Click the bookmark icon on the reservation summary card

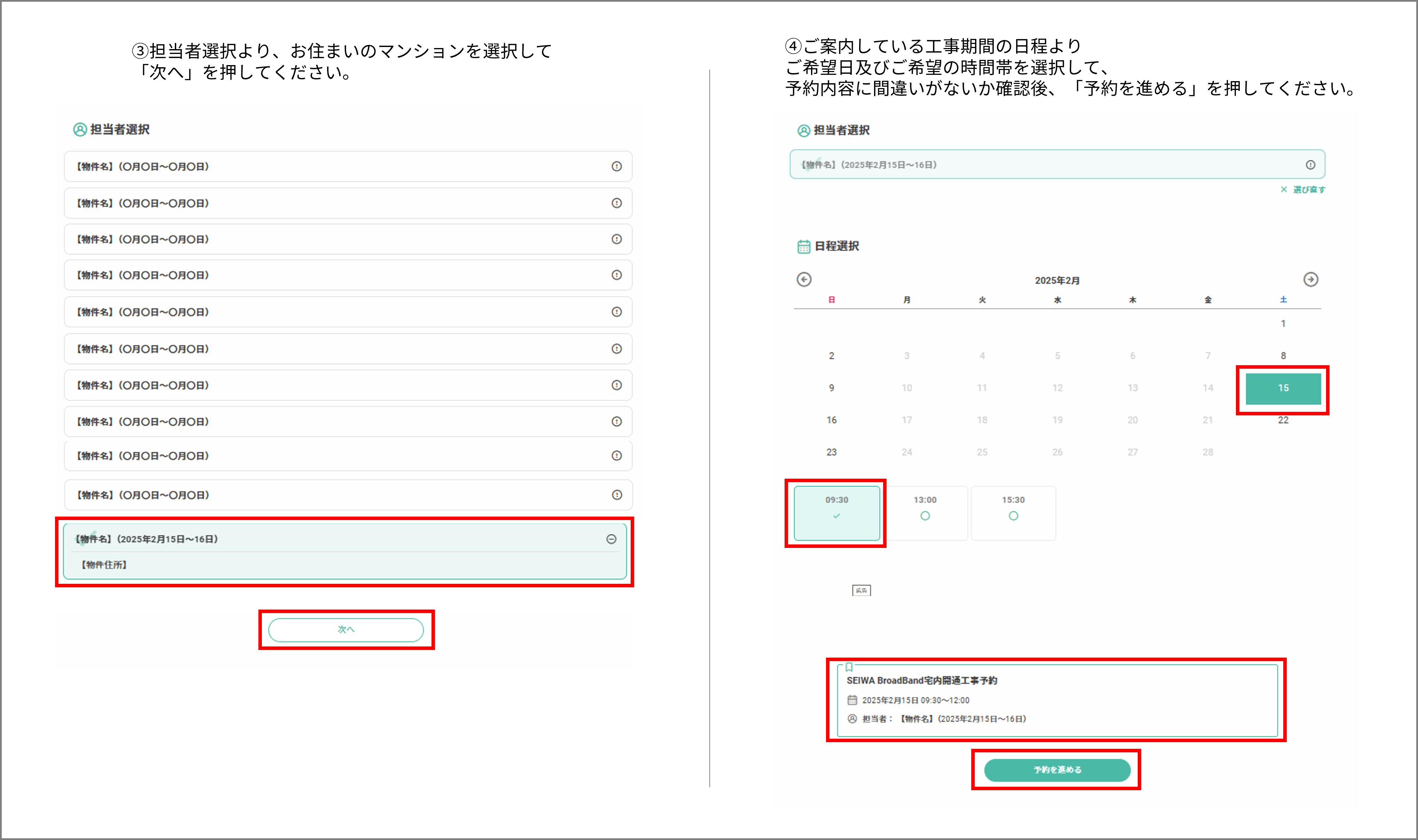click(x=849, y=667)
